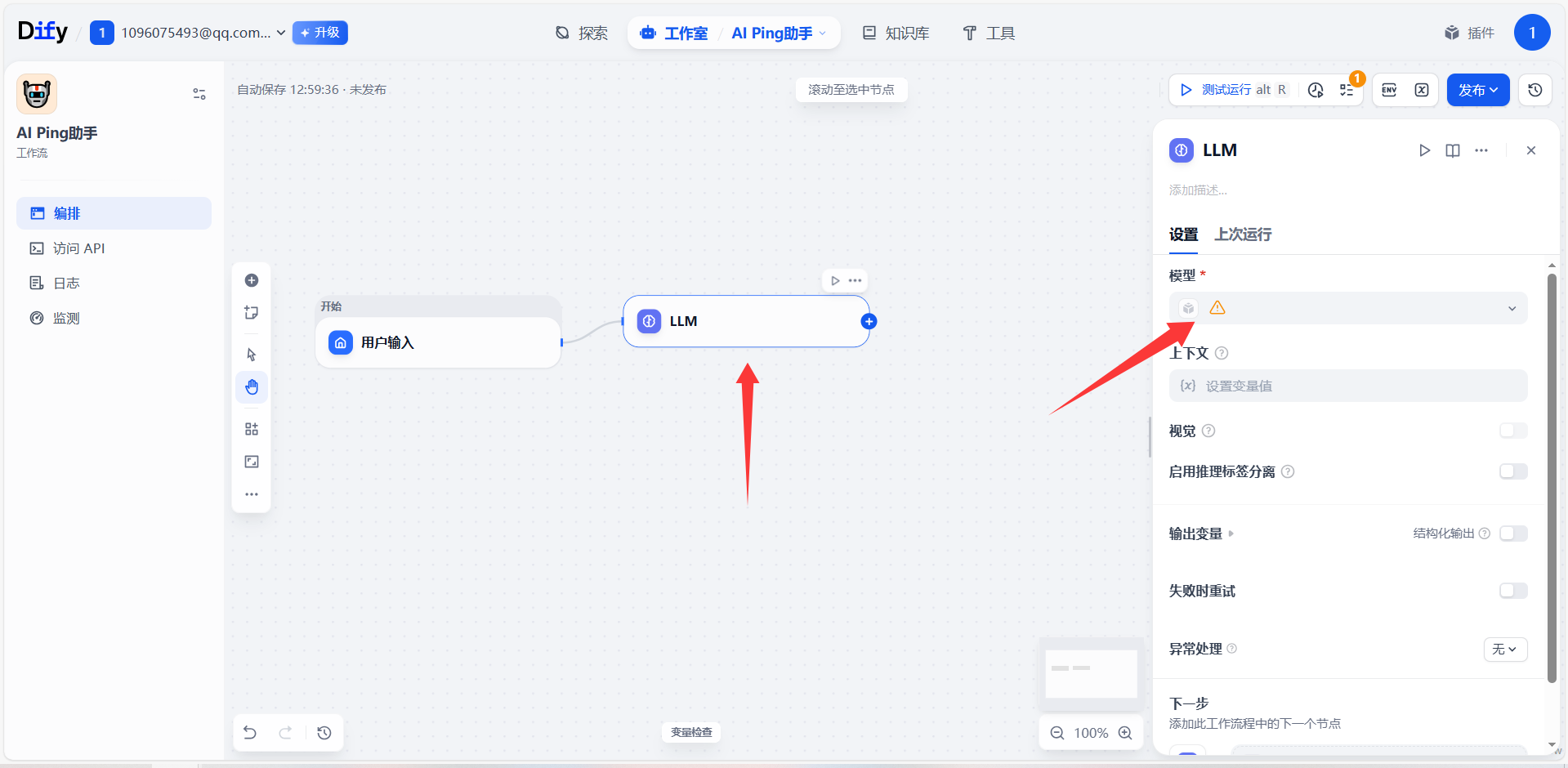
Task: Click the 添加描述 description field
Action: tap(1198, 190)
